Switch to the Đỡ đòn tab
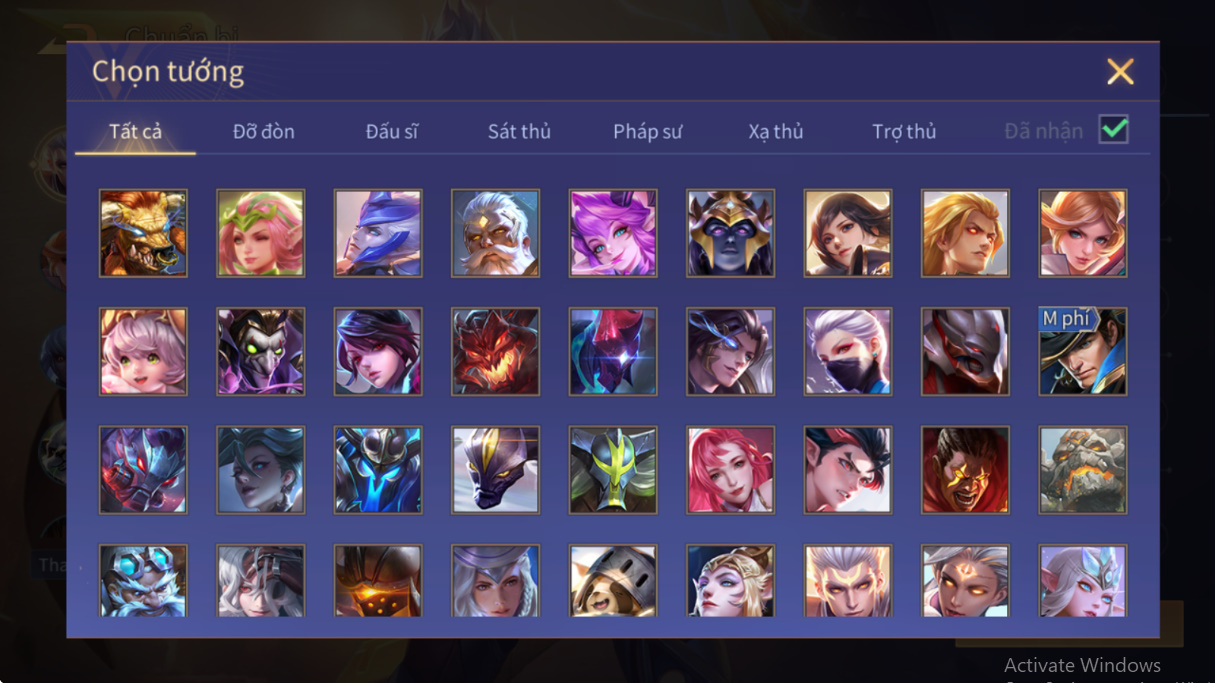Screen dimensions: 1215x683 264,131
